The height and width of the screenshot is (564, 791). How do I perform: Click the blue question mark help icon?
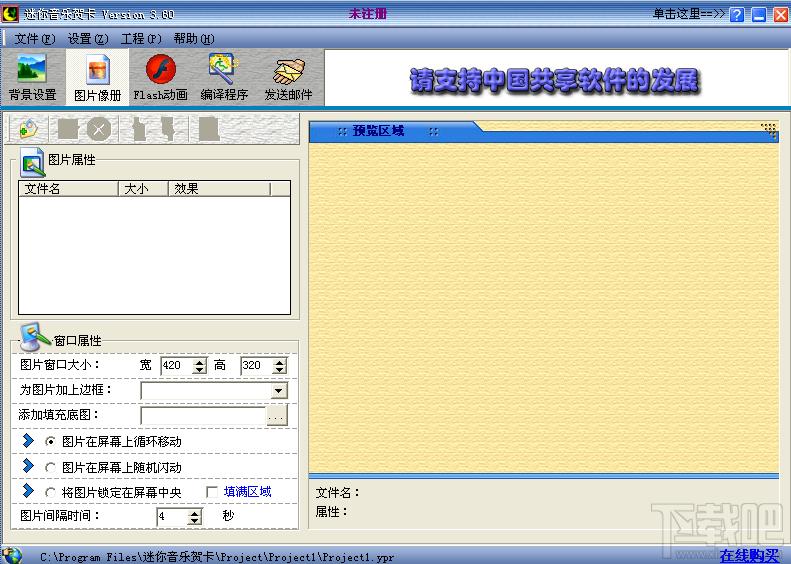pos(737,15)
